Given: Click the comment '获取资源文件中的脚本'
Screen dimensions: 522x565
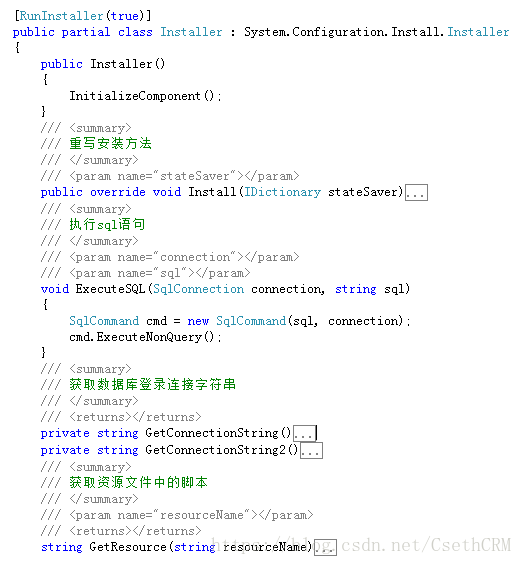Looking at the screenshot, I should [x=138, y=482].
